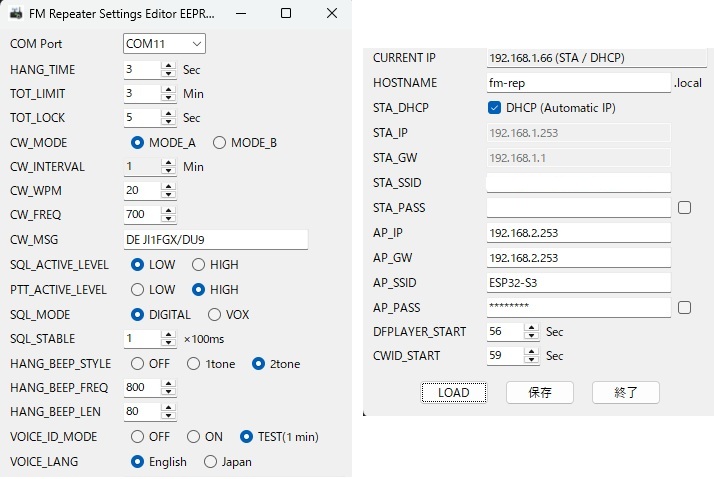Increase HANG_TIME with up arrow
Screen dimensions: 714x479
tap(168, 66)
